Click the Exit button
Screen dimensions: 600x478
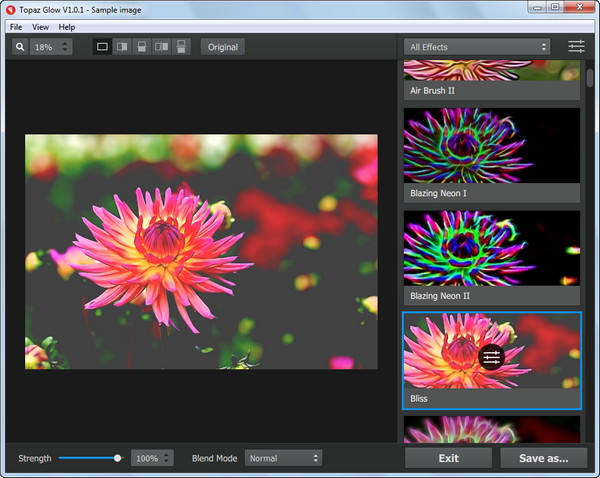click(x=448, y=458)
